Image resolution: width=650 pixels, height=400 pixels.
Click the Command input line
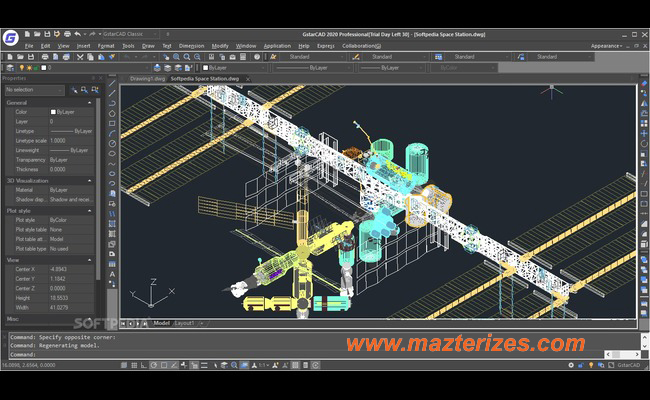click(305, 354)
